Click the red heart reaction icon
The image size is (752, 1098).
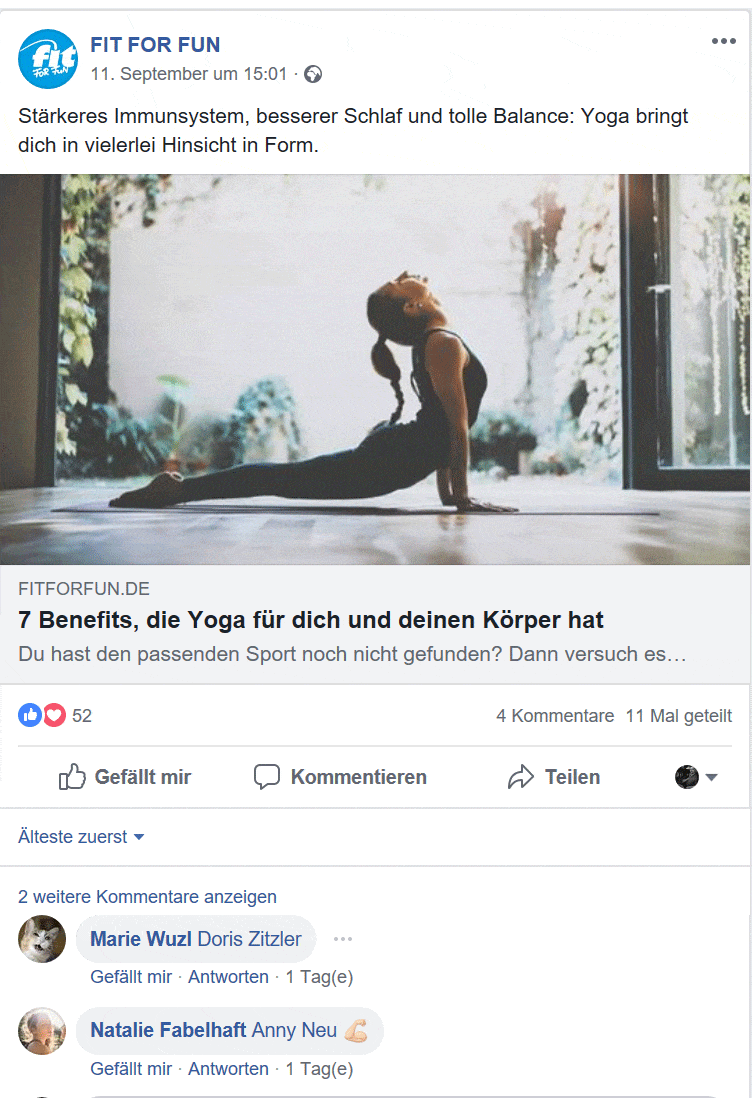[x=55, y=715]
